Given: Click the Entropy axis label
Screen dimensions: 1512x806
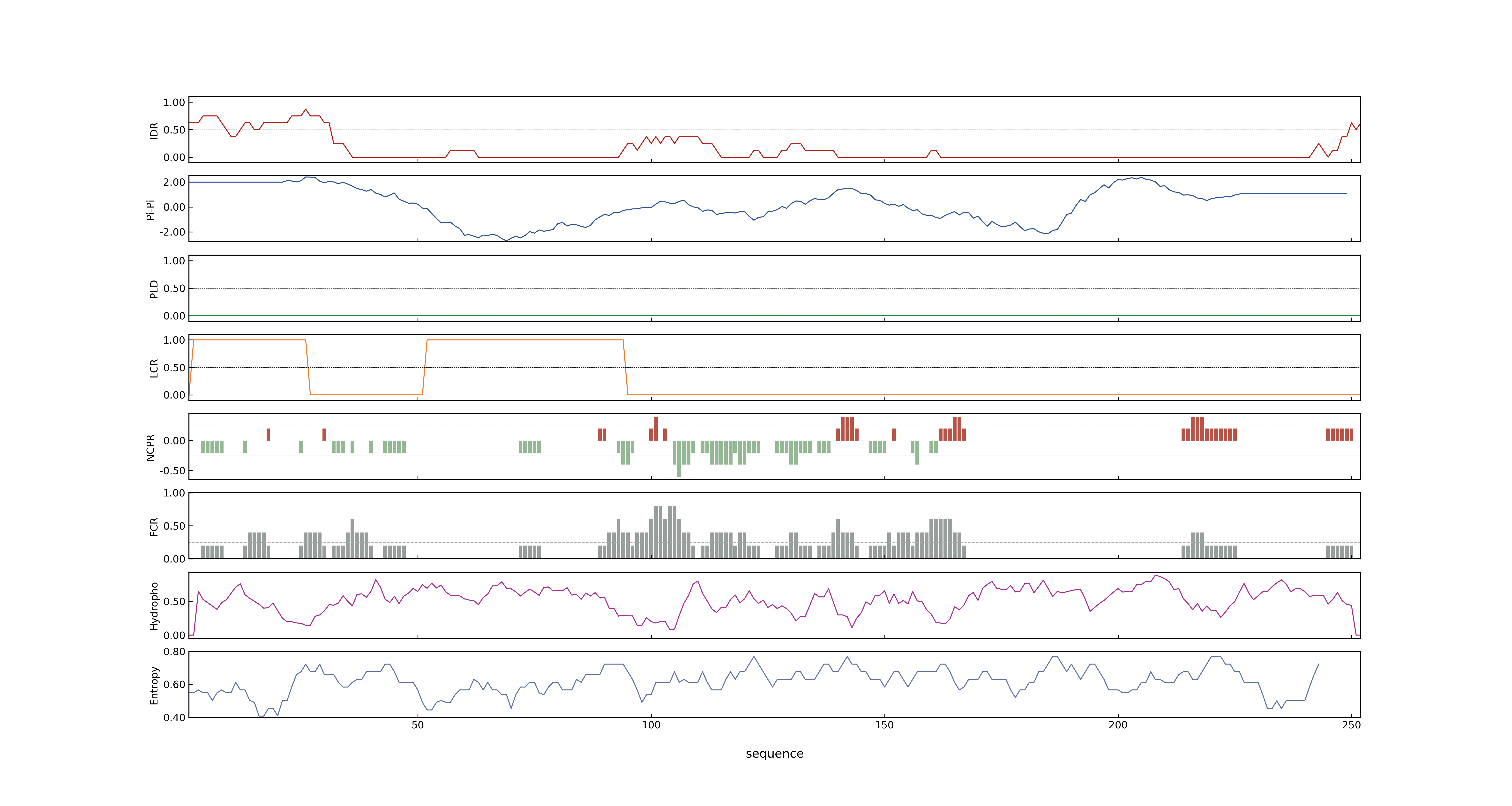Looking at the screenshot, I should pos(154,685).
